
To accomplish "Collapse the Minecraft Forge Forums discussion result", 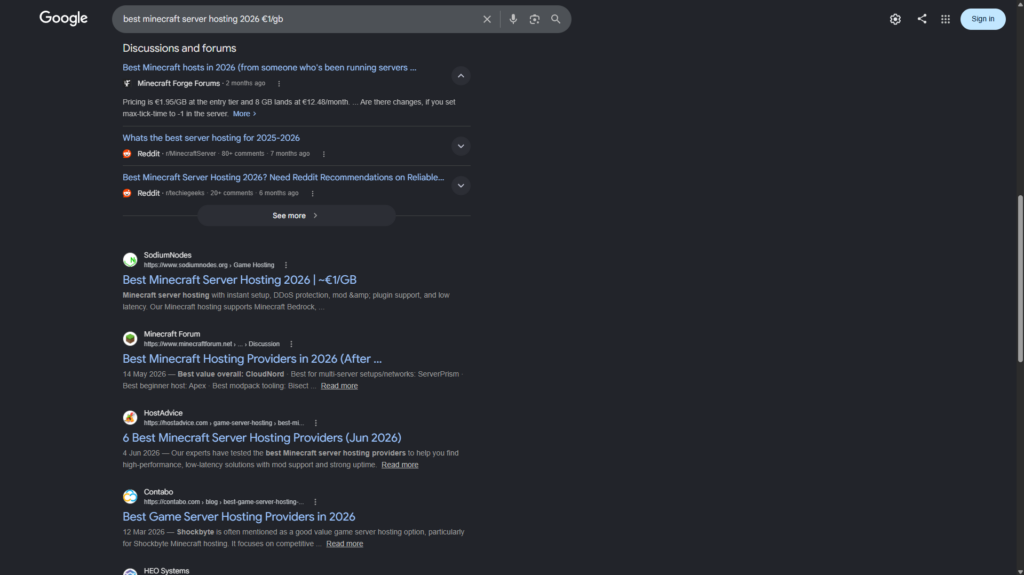I will (460, 76).
